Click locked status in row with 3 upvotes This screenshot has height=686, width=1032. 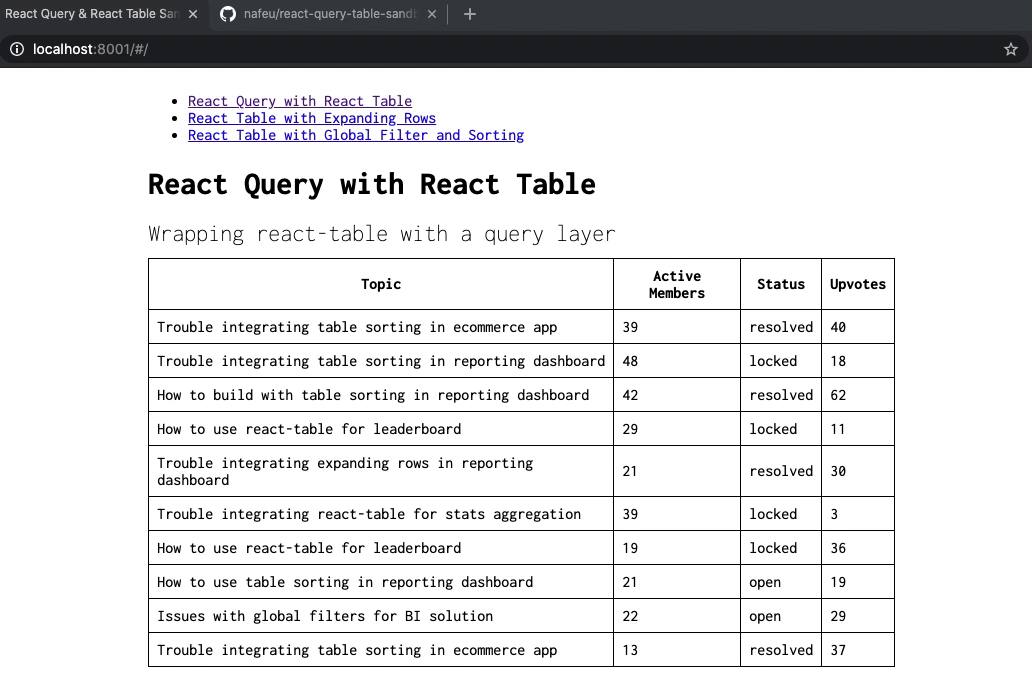773,514
